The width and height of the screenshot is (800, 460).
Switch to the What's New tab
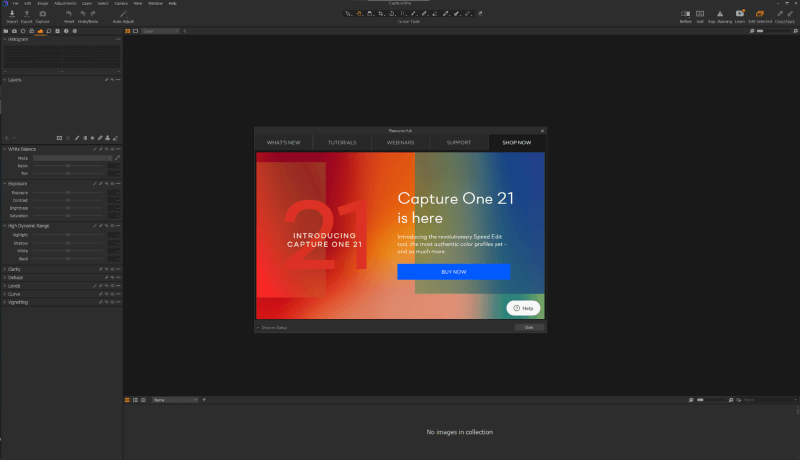[x=284, y=143]
